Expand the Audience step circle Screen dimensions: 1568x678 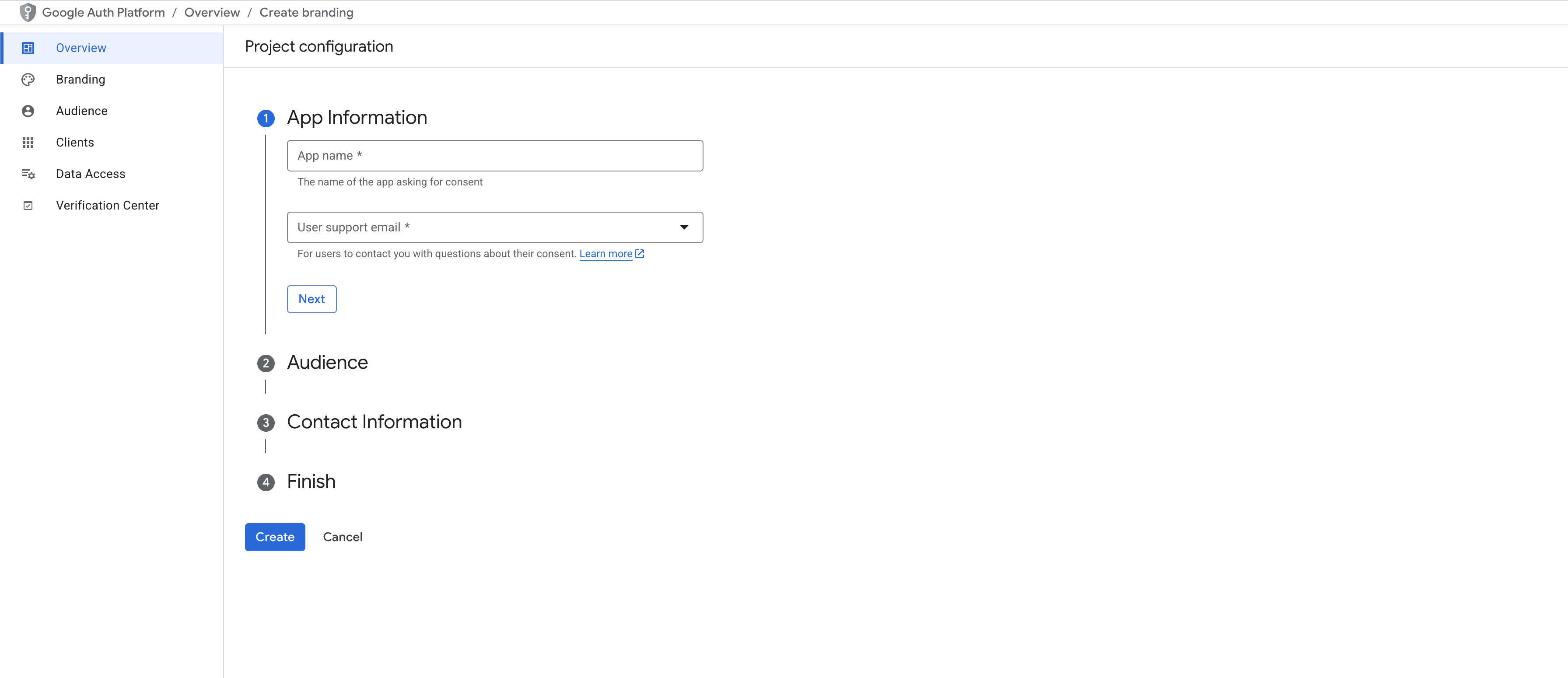266,363
